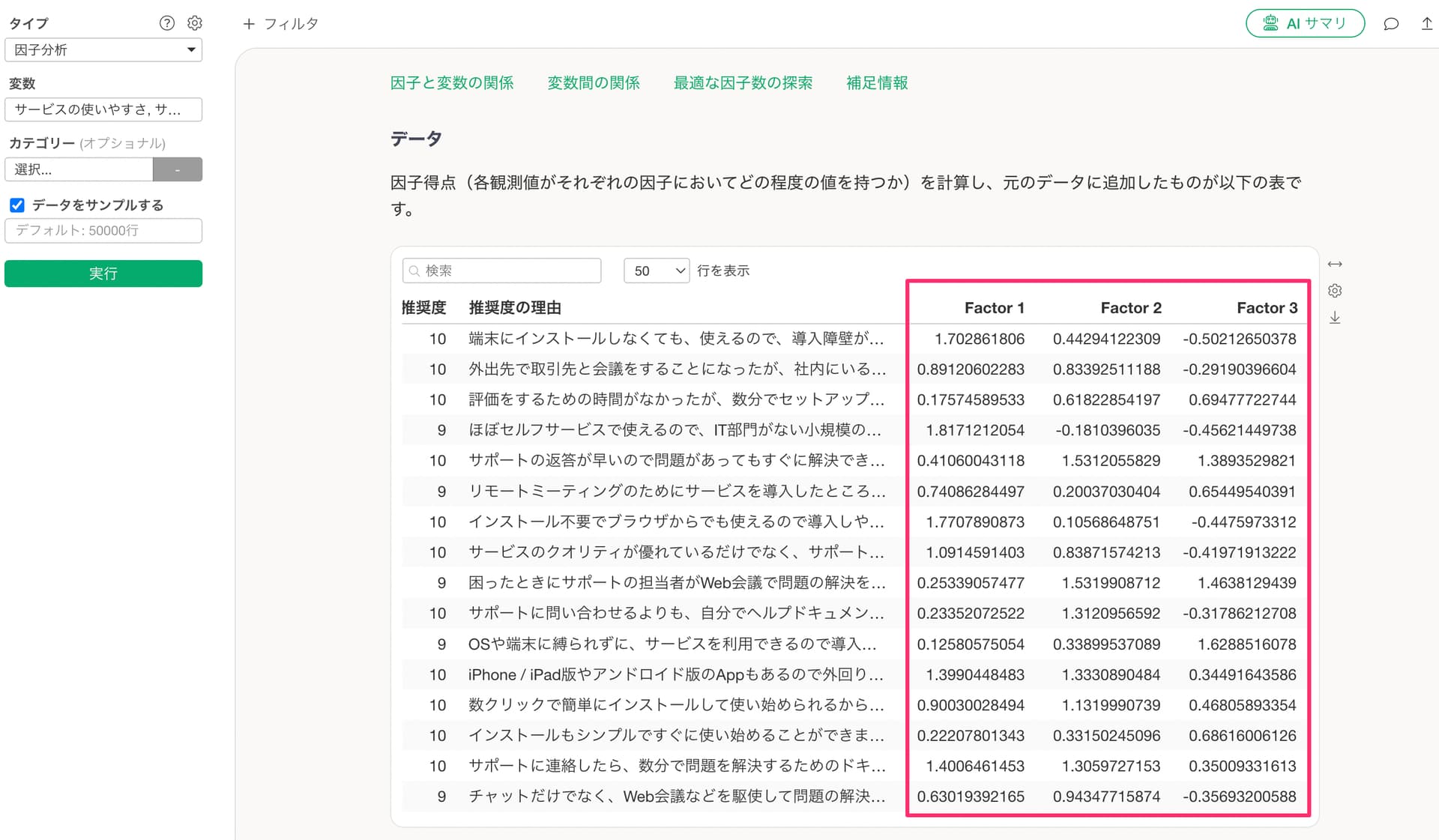Switch to 因子と変数の関係 tab

452,83
